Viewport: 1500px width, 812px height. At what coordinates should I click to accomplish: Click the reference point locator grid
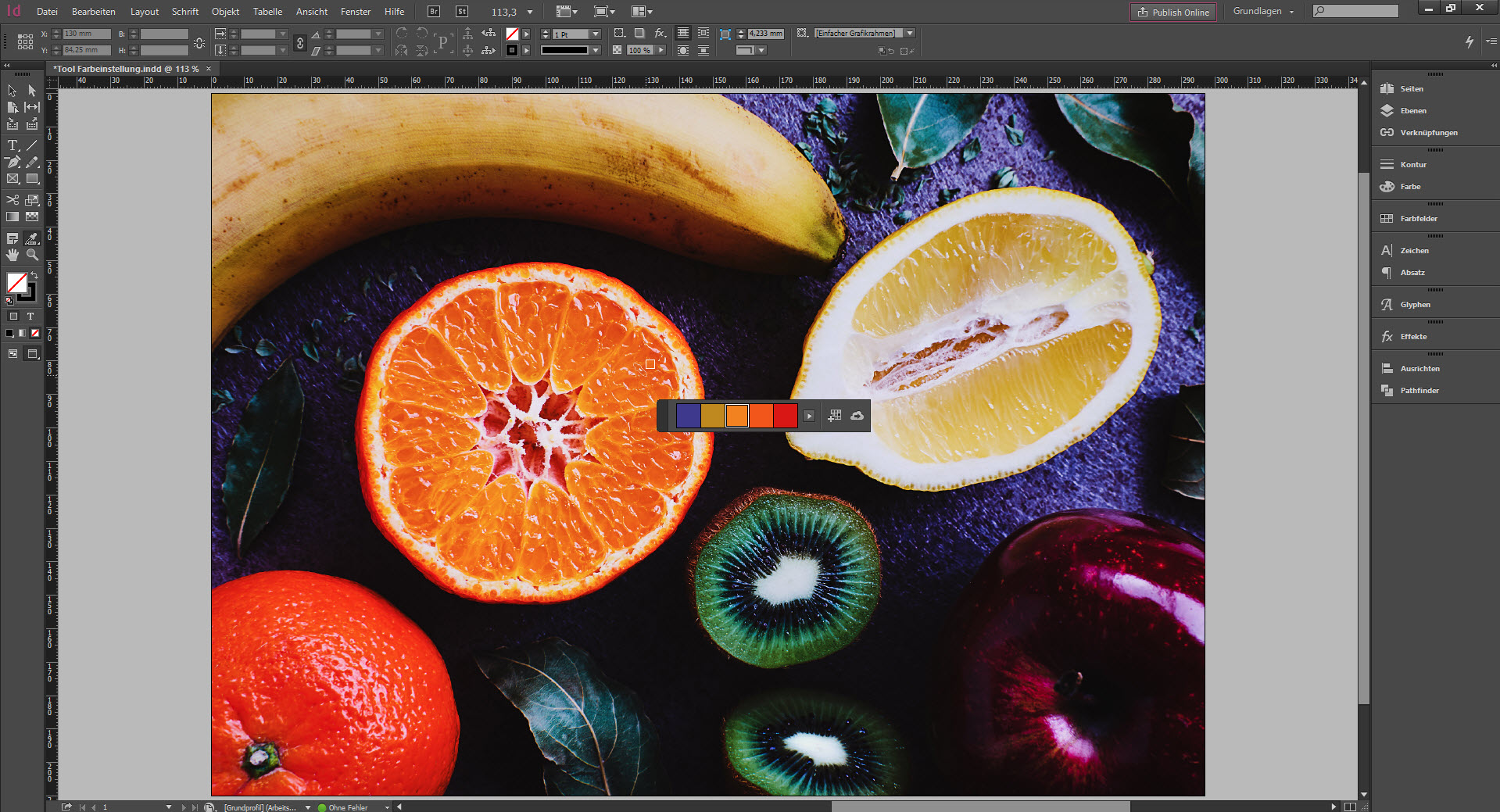click(25, 41)
